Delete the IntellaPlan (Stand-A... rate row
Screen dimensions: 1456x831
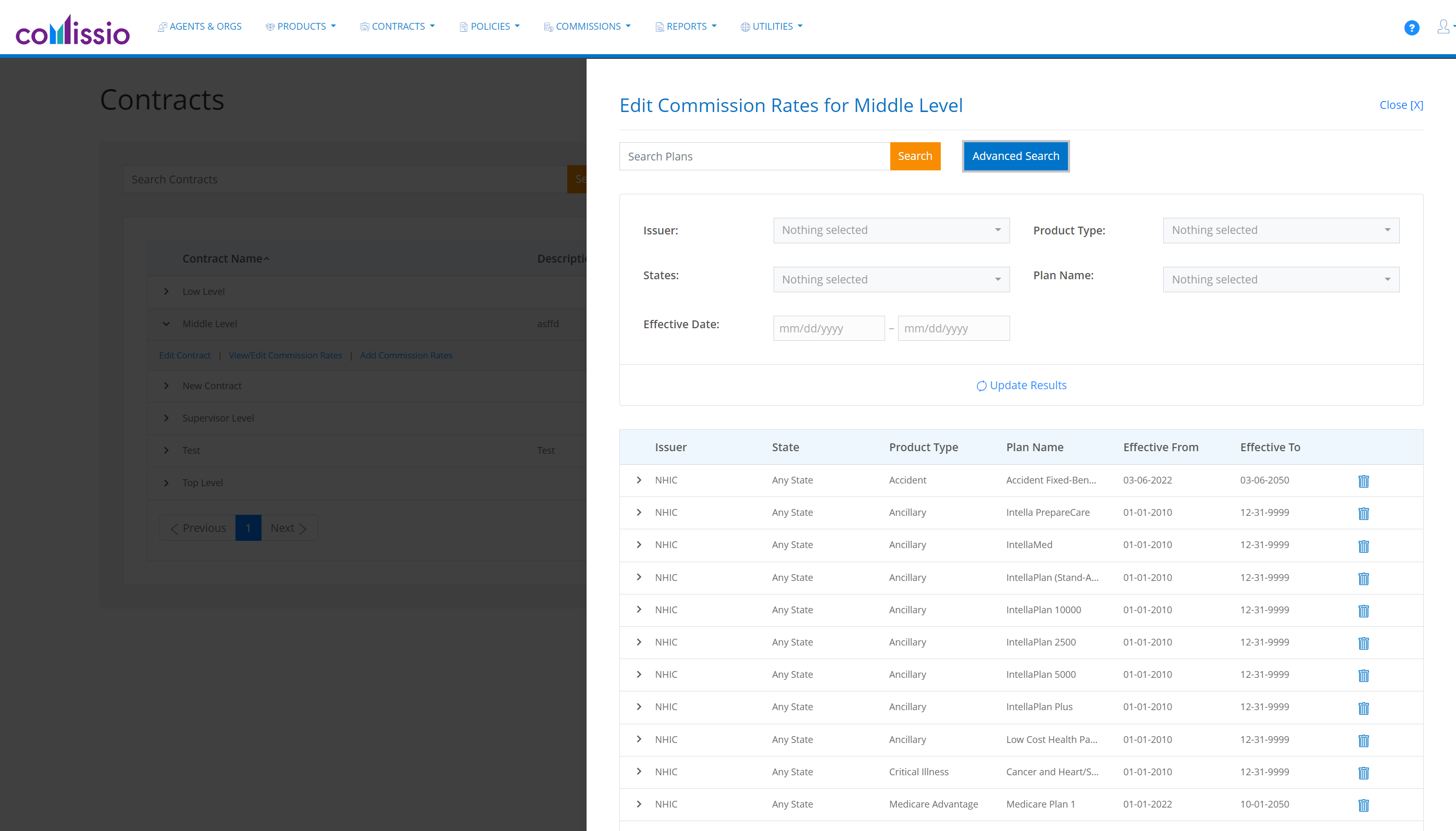[1364, 578]
